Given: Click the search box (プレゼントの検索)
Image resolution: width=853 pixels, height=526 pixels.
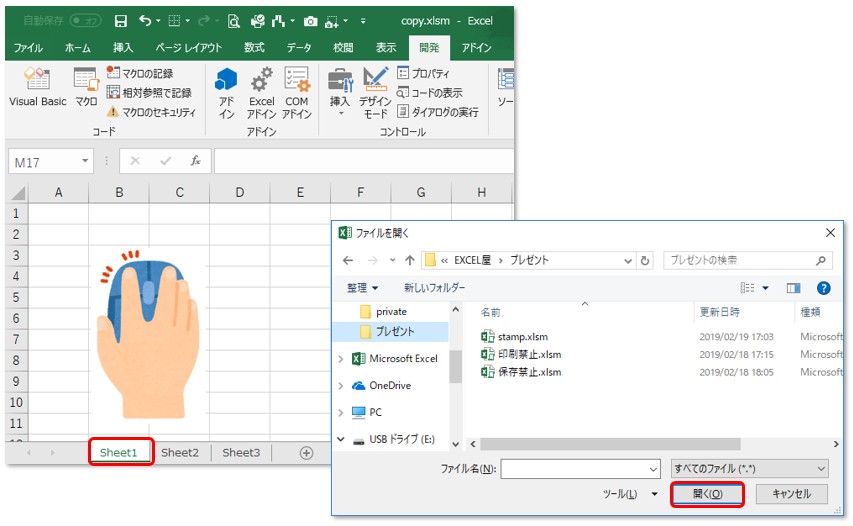Looking at the screenshot, I should click(748, 261).
